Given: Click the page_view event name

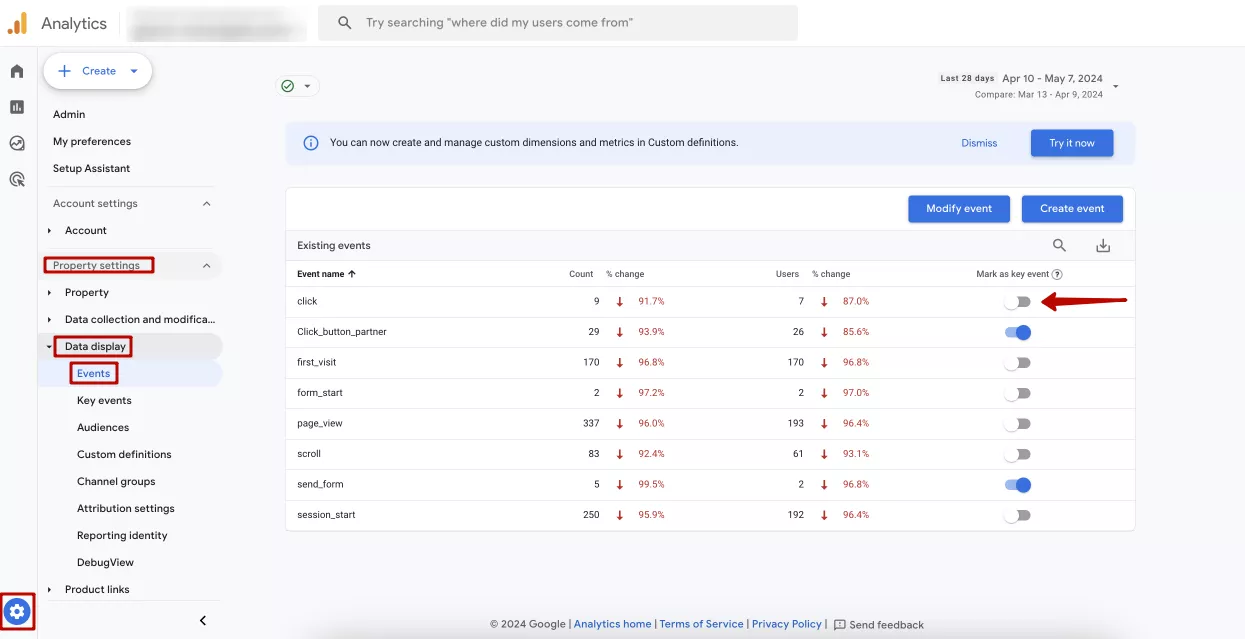Looking at the screenshot, I should click(320, 424).
